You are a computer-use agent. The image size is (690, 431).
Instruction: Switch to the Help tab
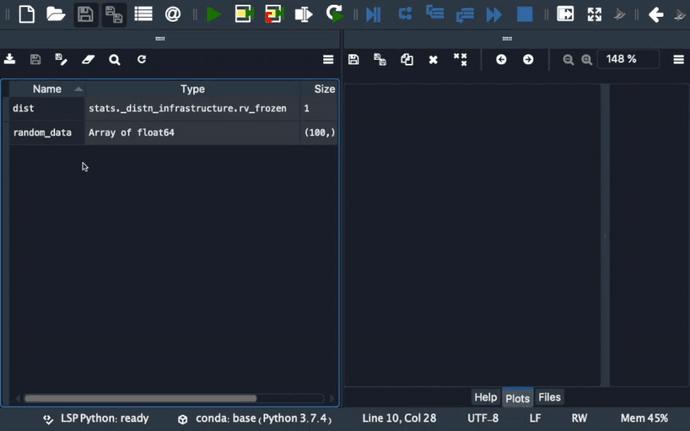[x=486, y=397]
